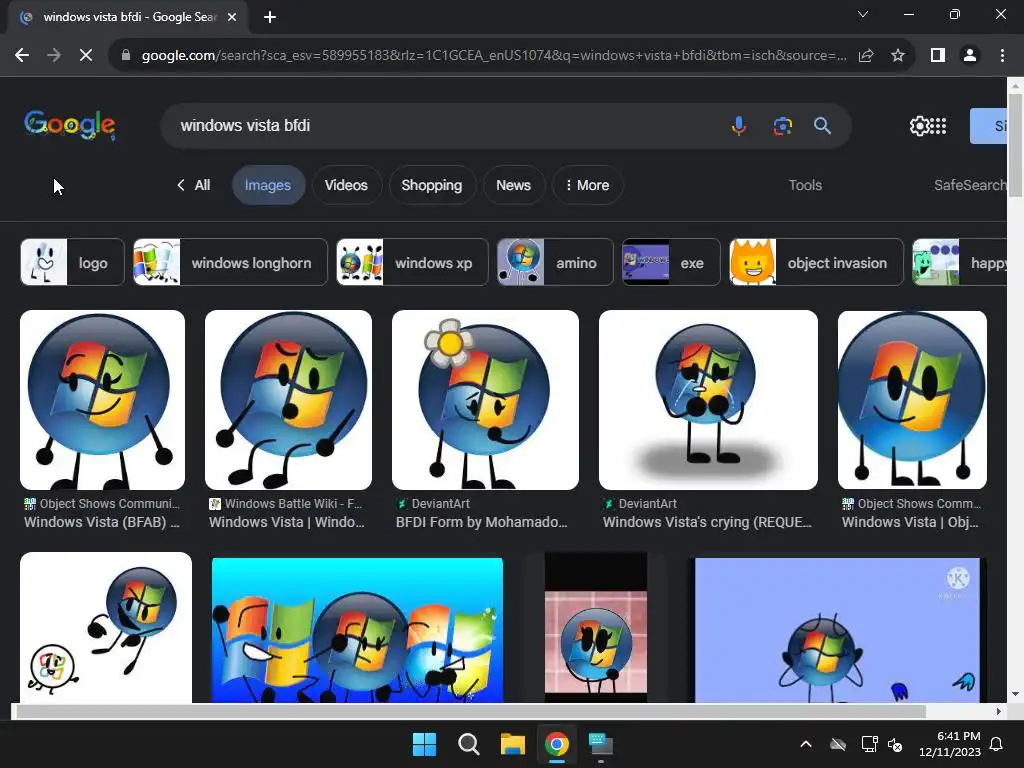Open 'Windows Vista (BFAB)' title link

point(102,522)
